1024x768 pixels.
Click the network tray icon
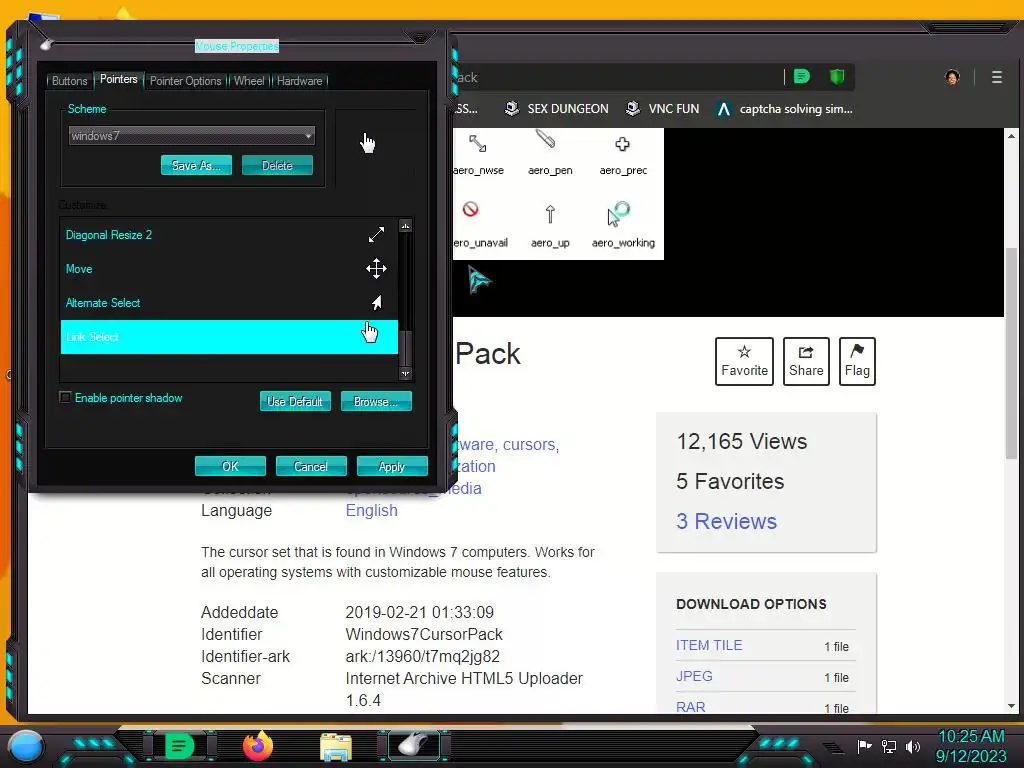(889, 746)
